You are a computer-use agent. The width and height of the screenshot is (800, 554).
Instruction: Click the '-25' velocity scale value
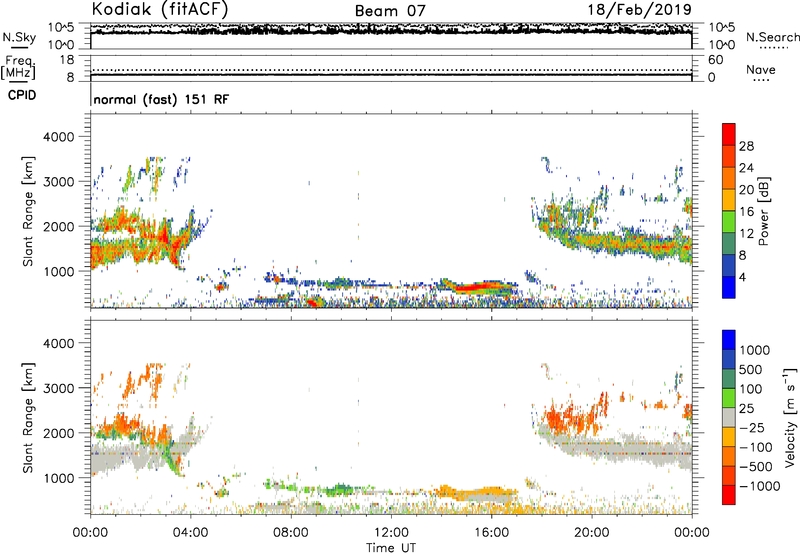point(752,428)
